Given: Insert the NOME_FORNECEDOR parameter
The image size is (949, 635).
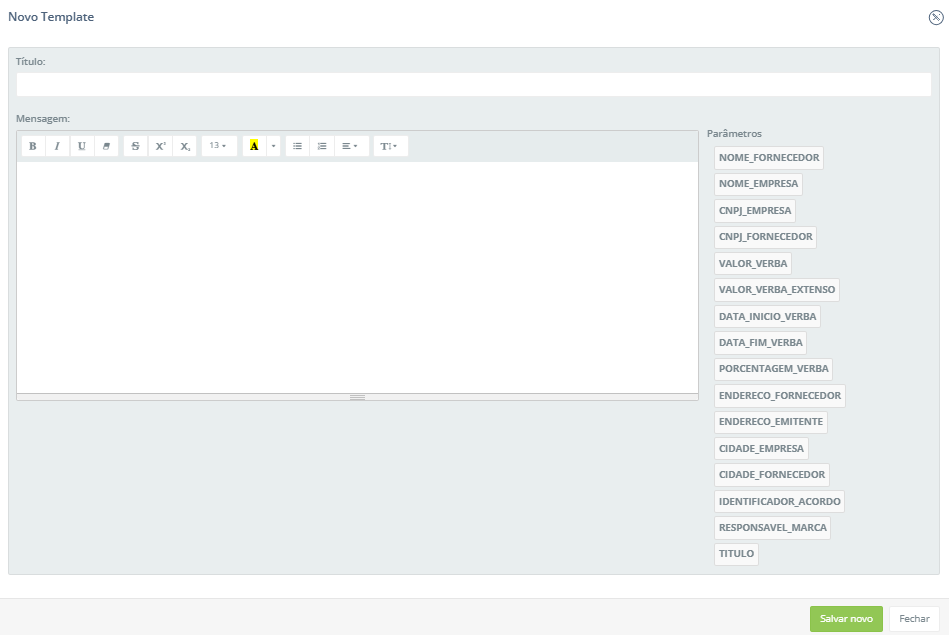Looking at the screenshot, I should 768,158.
